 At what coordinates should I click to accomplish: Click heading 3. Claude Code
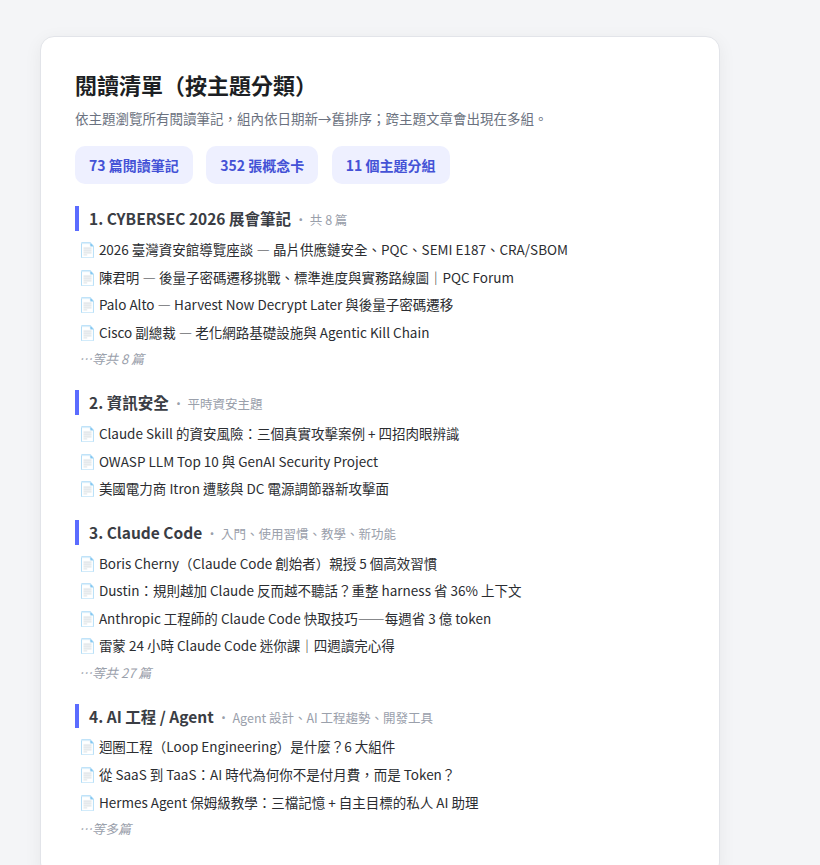tap(146, 533)
